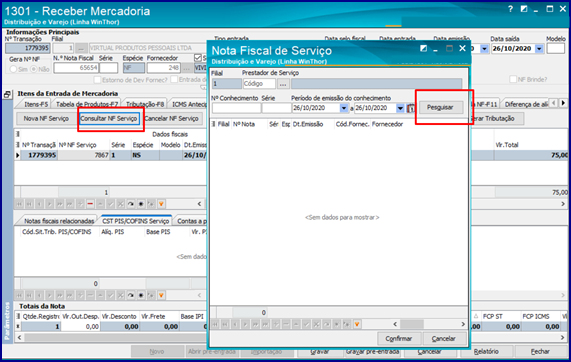Open the Filial lookup ellipsis button in main window
Viewport: 571px width, 362px height.
pyautogui.click(x=81, y=48)
